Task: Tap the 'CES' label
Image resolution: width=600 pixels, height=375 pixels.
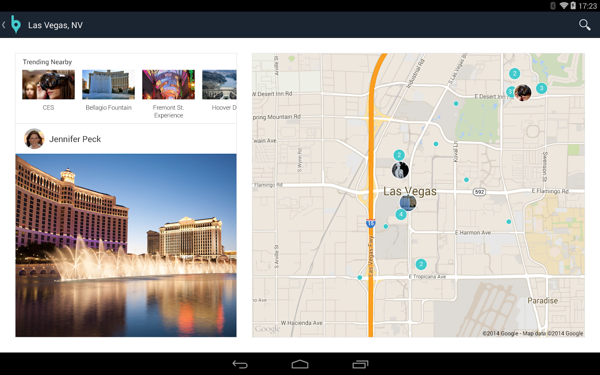Action: click(48, 108)
